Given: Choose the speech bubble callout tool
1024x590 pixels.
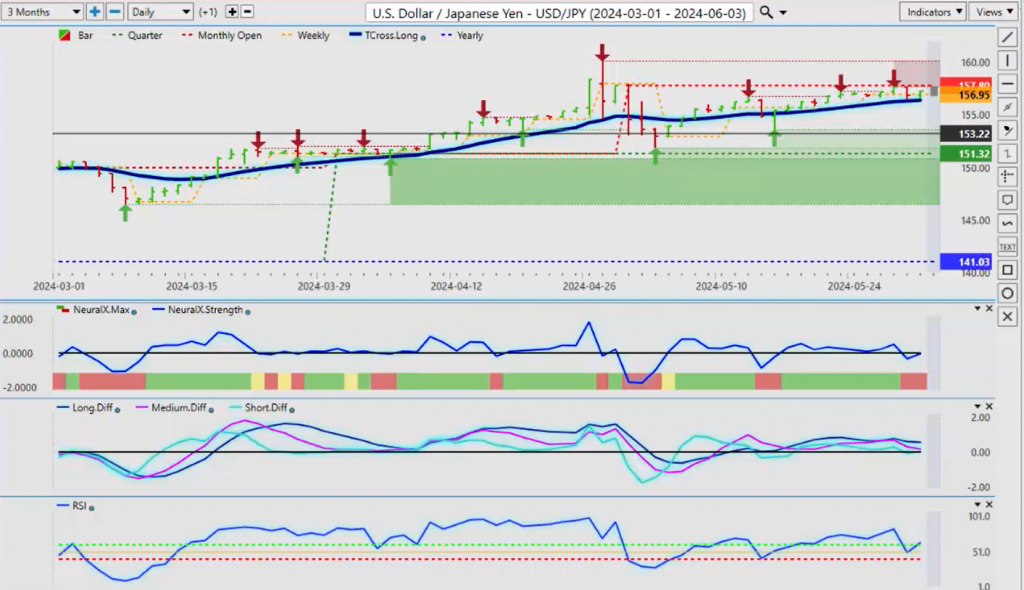Looking at the screenshot, I should coord(1006,200).
